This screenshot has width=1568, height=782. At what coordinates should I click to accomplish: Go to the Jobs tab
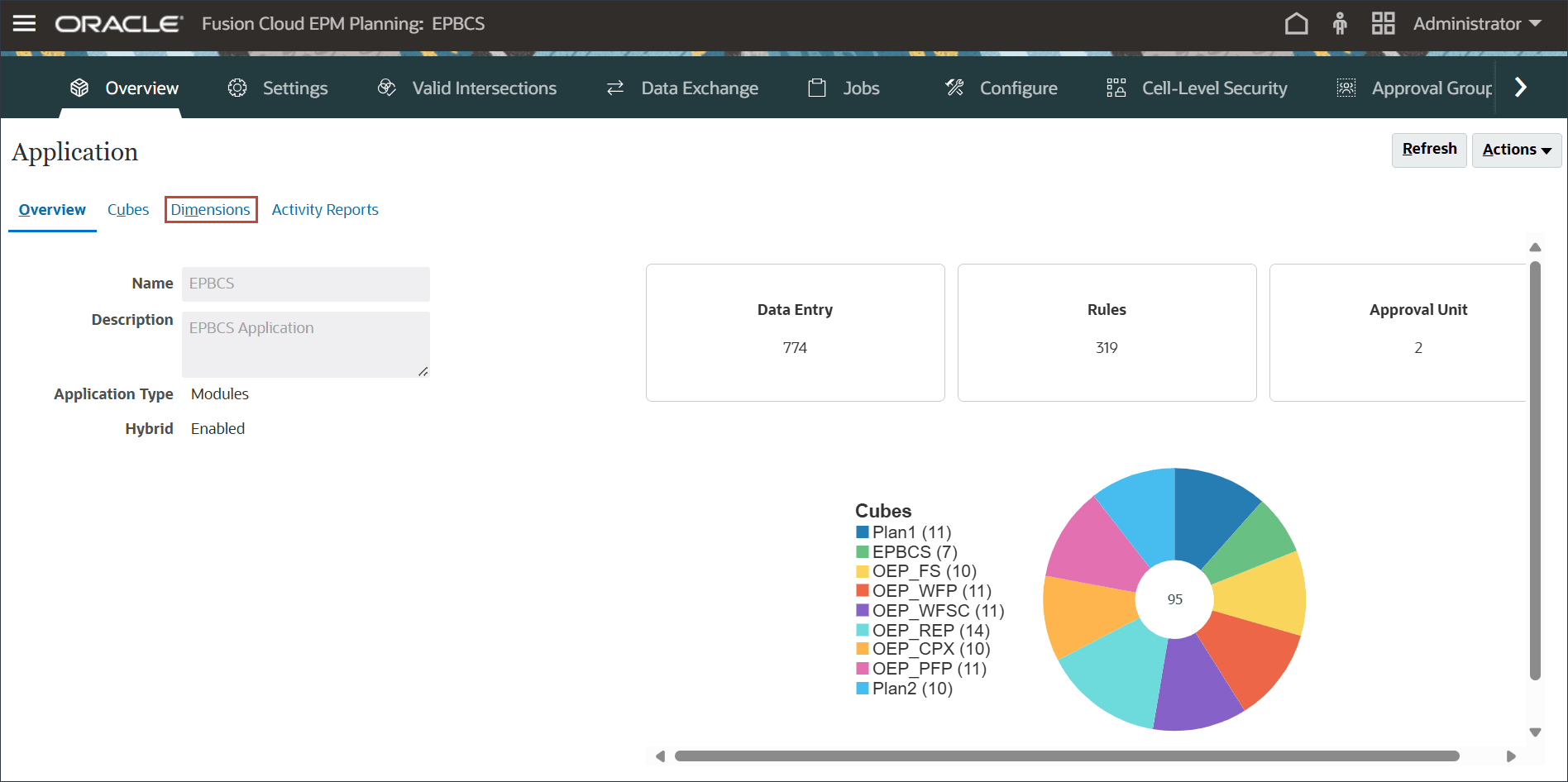tap(844, 88)
